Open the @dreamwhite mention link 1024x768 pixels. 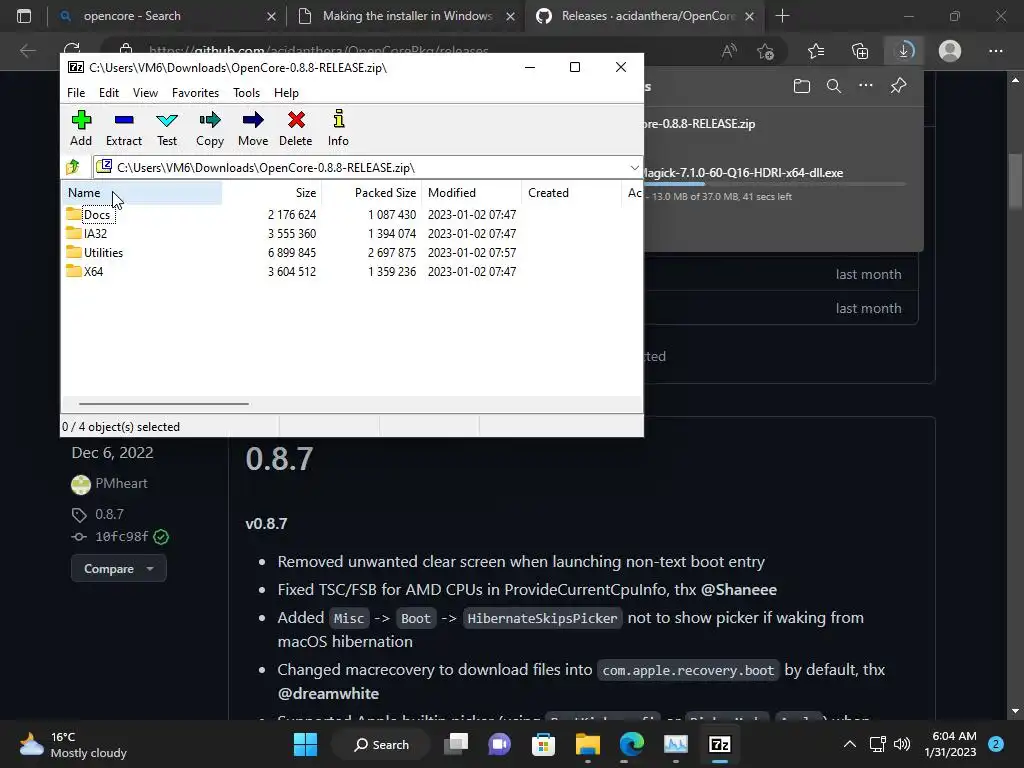click(328, 694)
